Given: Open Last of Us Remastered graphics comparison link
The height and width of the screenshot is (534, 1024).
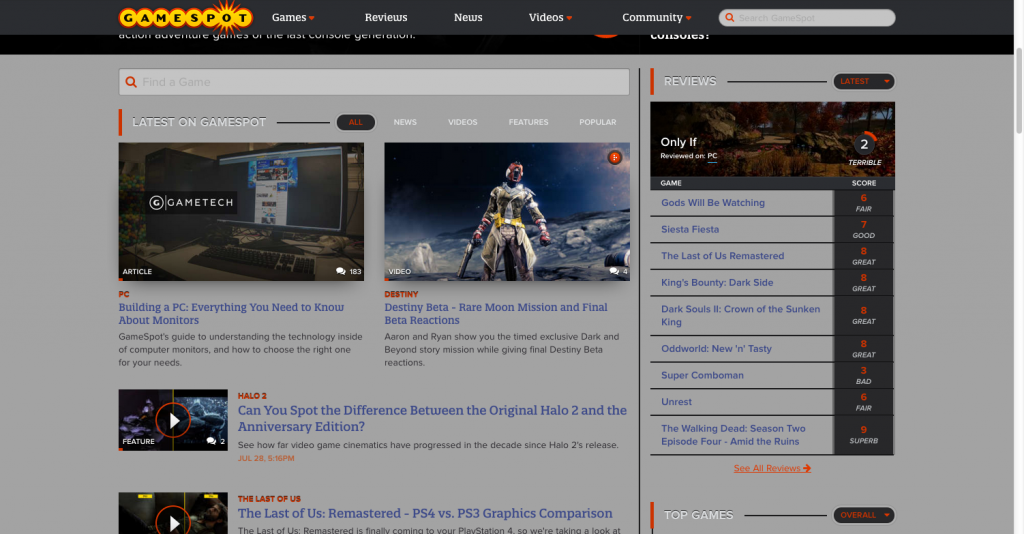Looking at the screenshot, I should pos(425,514).
